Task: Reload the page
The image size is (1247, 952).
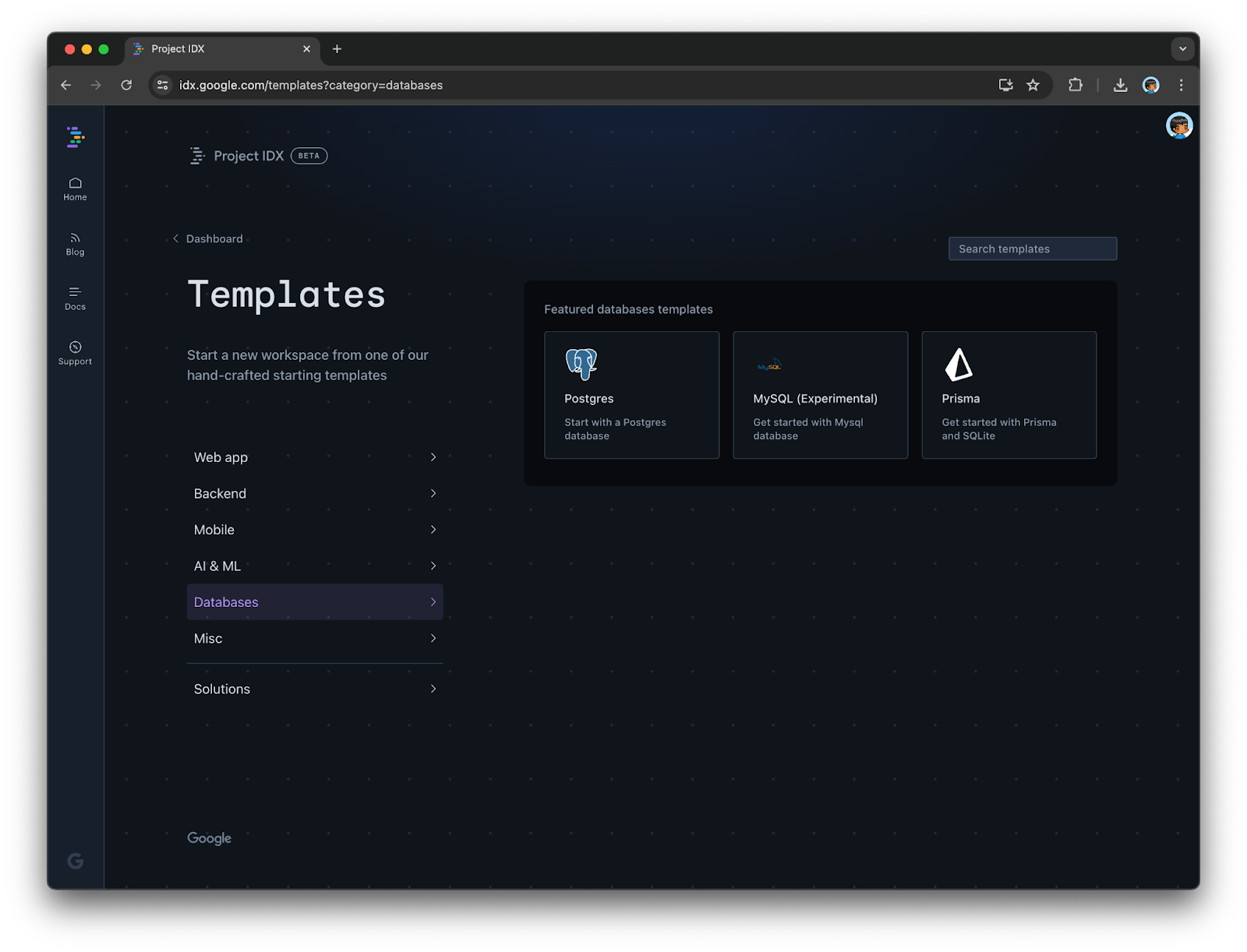Action: click(126, 85)
